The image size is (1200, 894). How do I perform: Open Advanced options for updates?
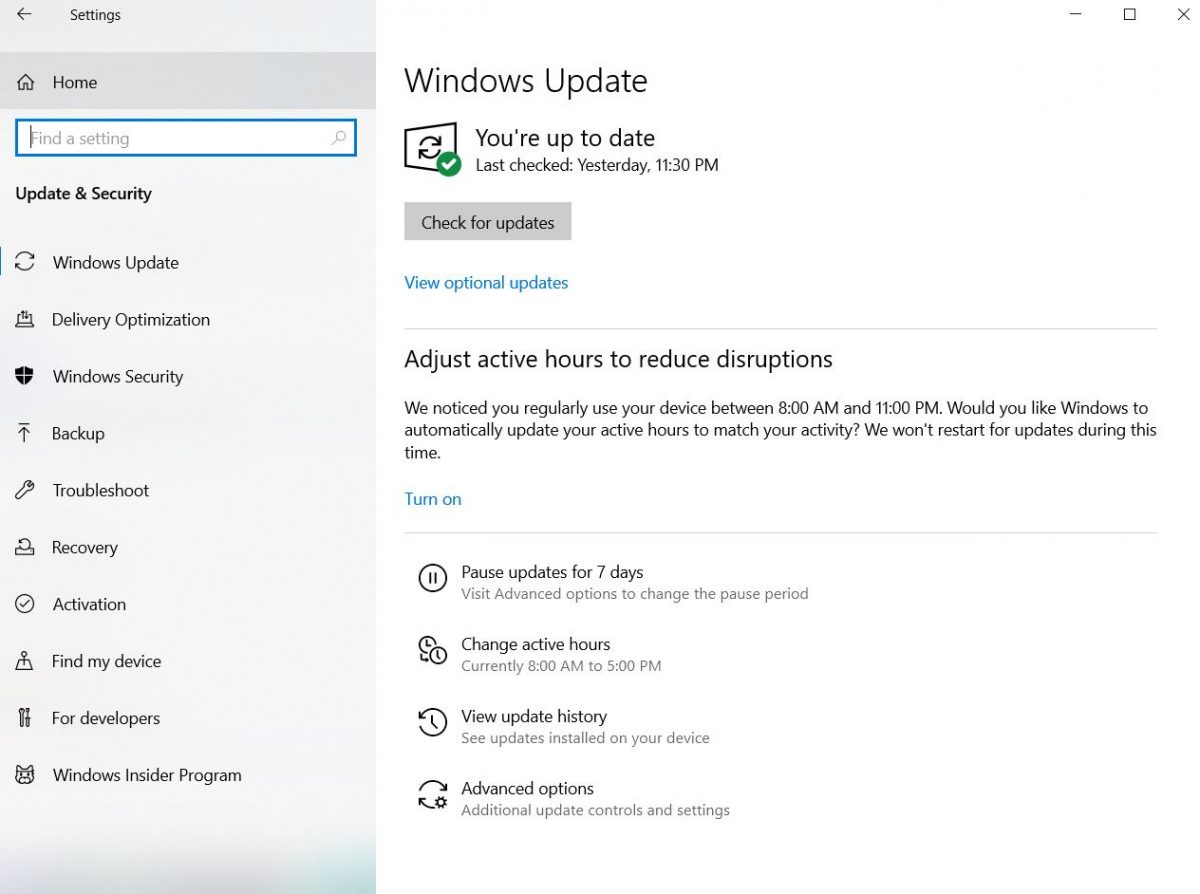click(x=527, y=788)
